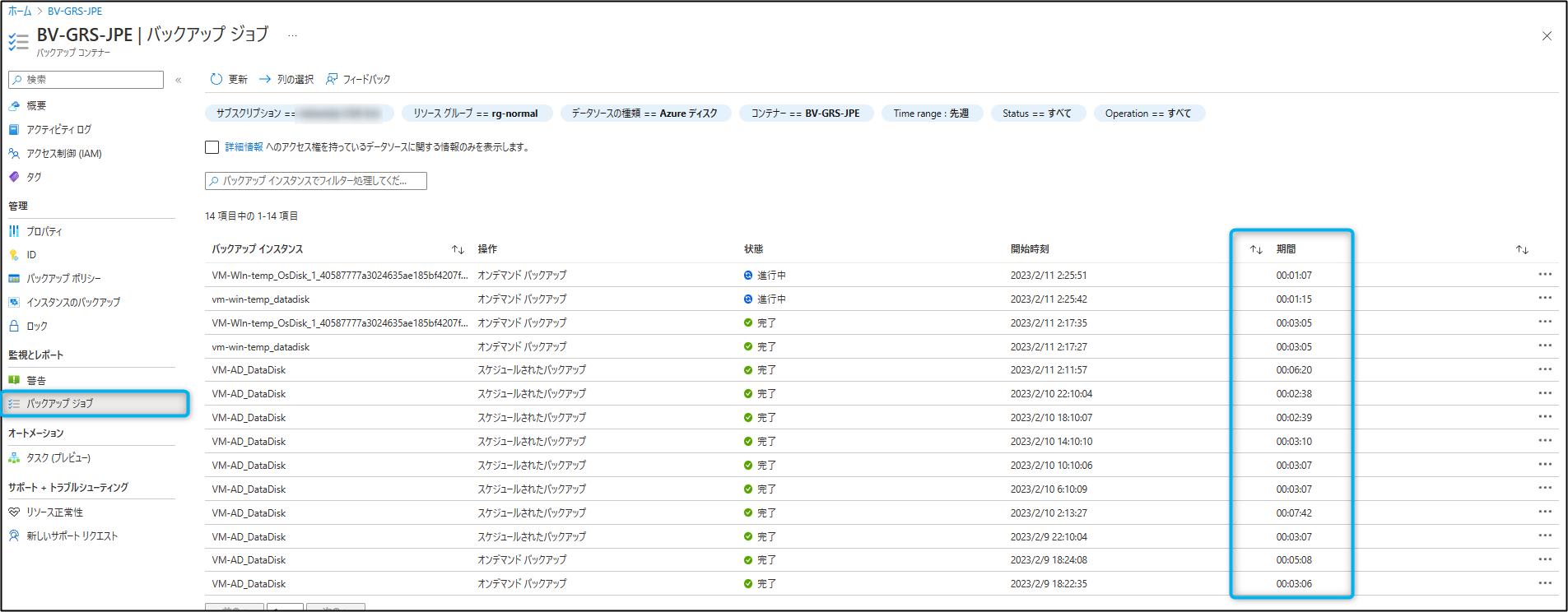Open the Operation == すべて filter

pos(1149,114)
